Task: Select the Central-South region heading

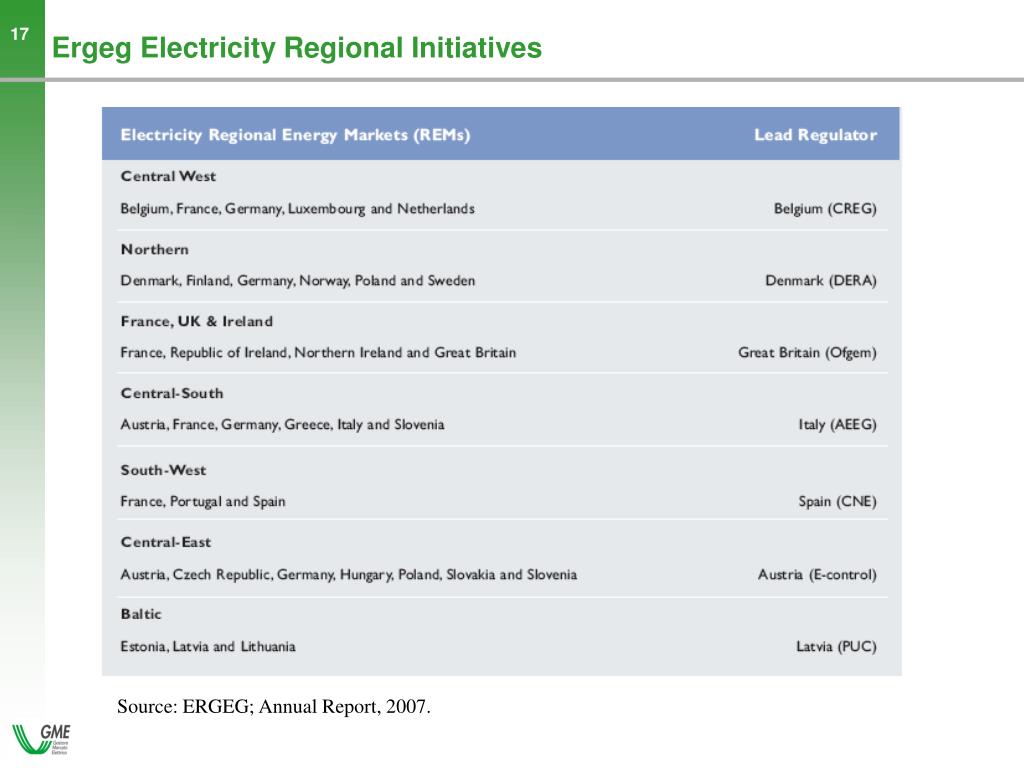Action: click(172, 393)
